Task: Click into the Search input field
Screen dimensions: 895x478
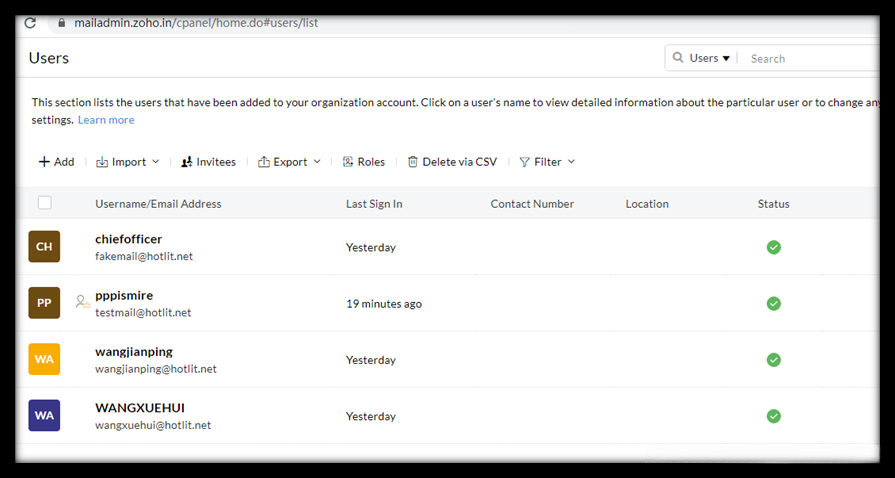Action: [810, 59]
